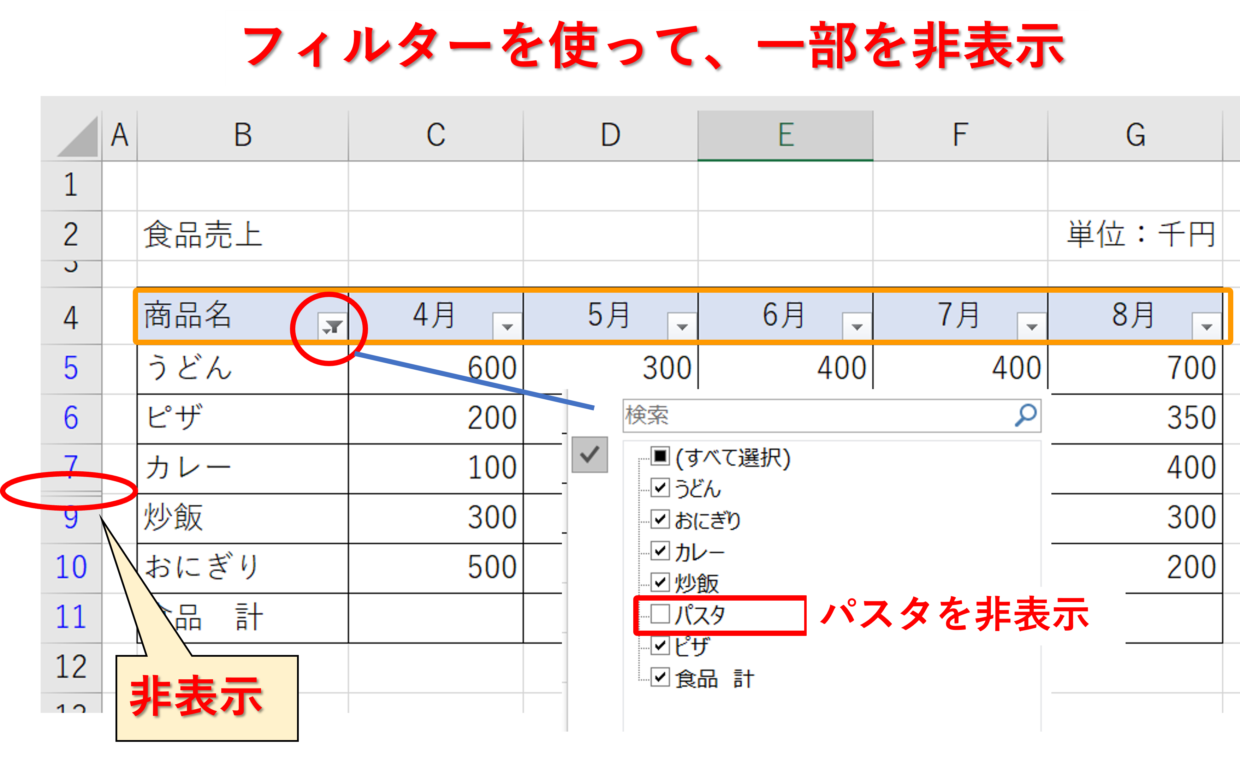
Task: Open the 7月 filter dropdown arrow
Action: 1031,327
